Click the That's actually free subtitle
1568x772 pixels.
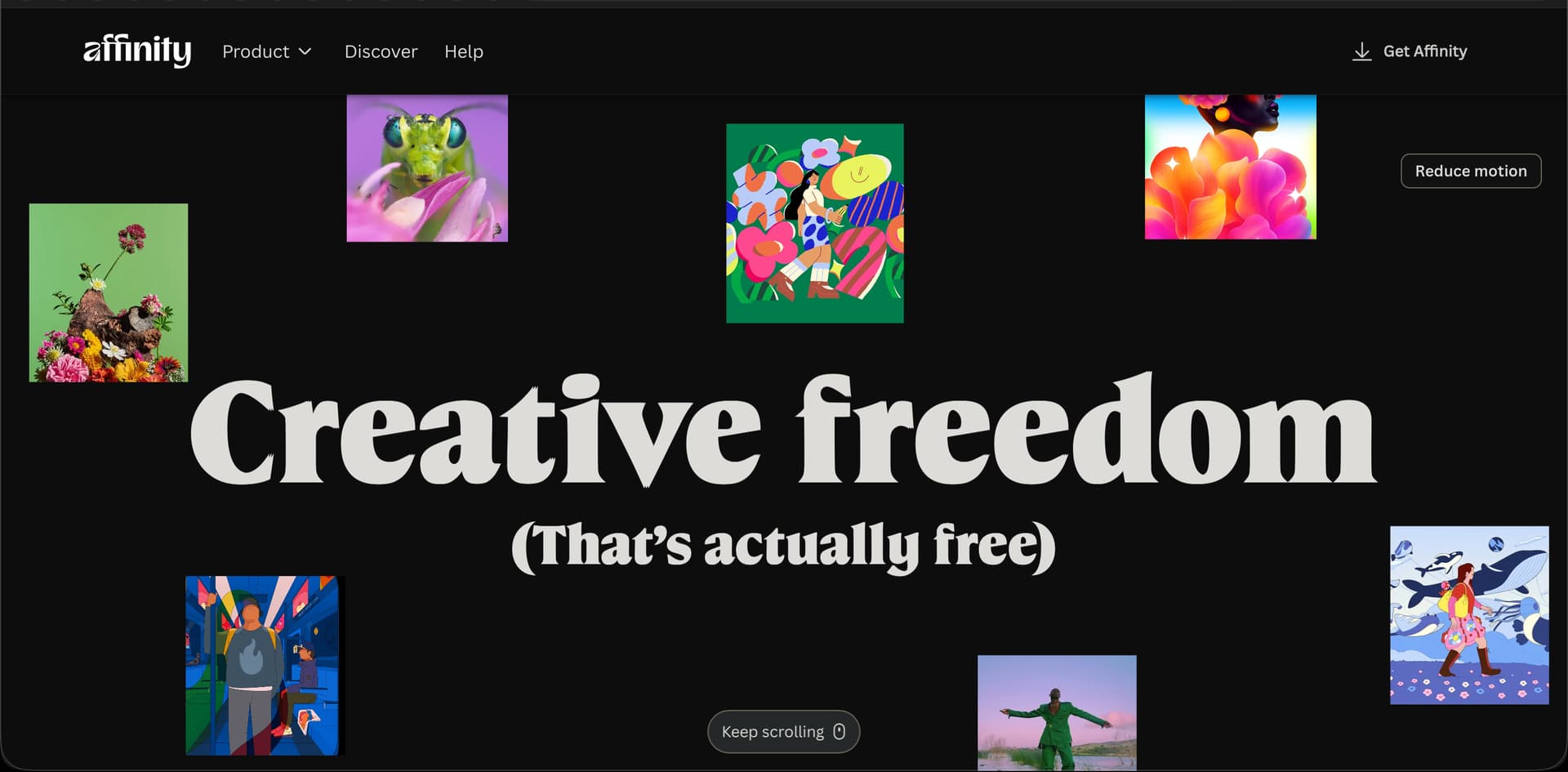(783, 546)
